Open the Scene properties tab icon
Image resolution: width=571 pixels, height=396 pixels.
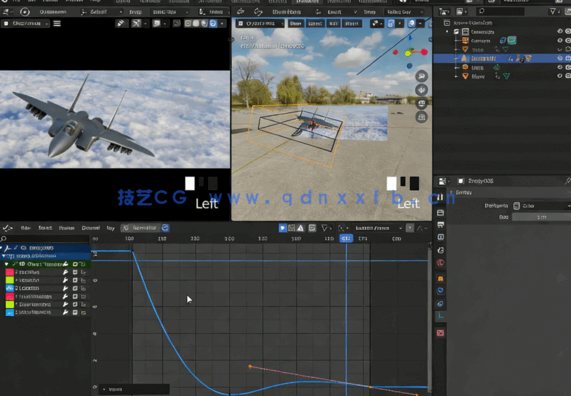tap(440, 250)
